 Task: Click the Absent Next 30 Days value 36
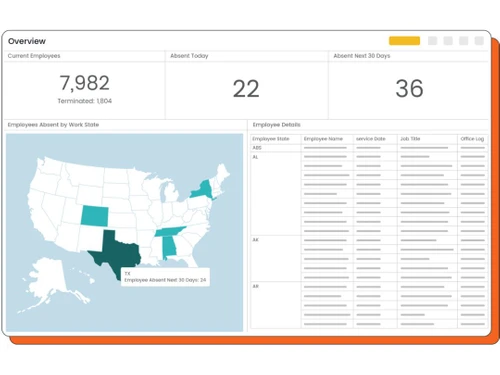pos(409,88)
